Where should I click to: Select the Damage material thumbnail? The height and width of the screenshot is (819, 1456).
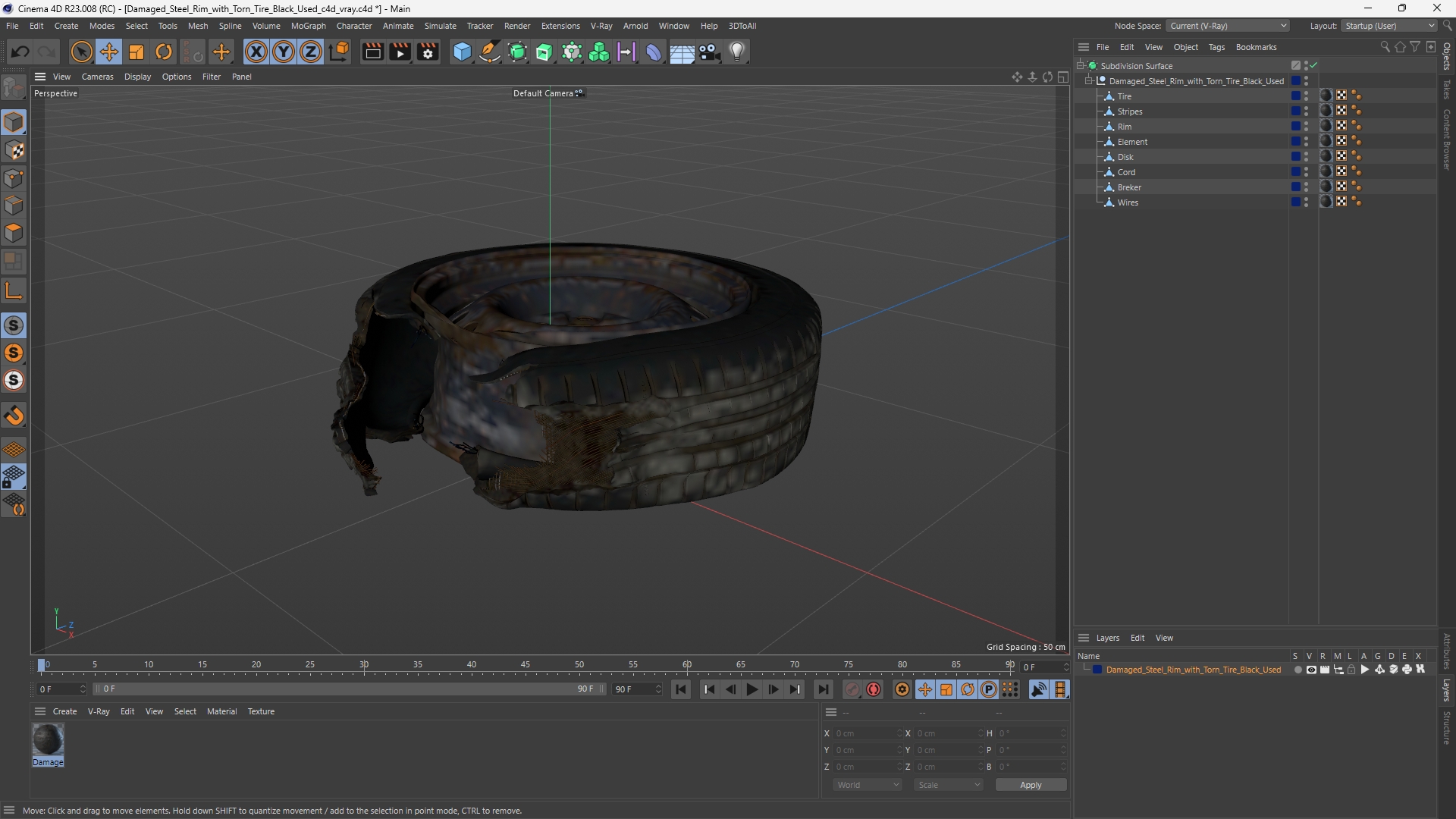point(48,739)
